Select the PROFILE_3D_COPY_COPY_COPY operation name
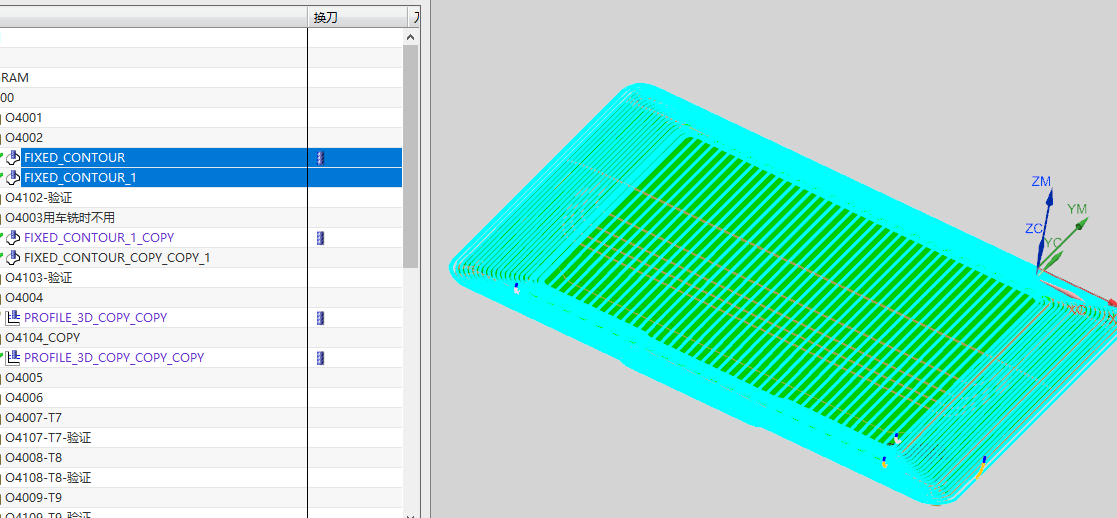This screenshot has width=1117, height=518. [114, 358]
